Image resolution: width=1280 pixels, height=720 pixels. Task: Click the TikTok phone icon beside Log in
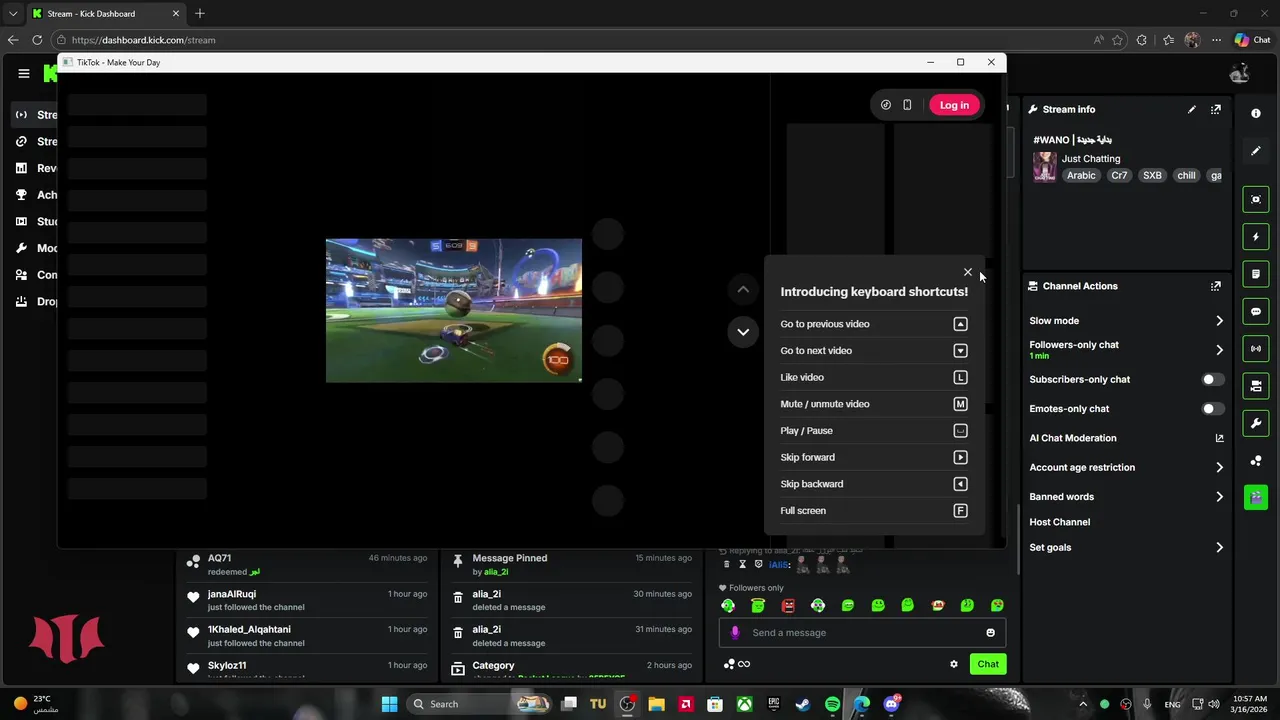pyautogui.click(x=907, y=105)
